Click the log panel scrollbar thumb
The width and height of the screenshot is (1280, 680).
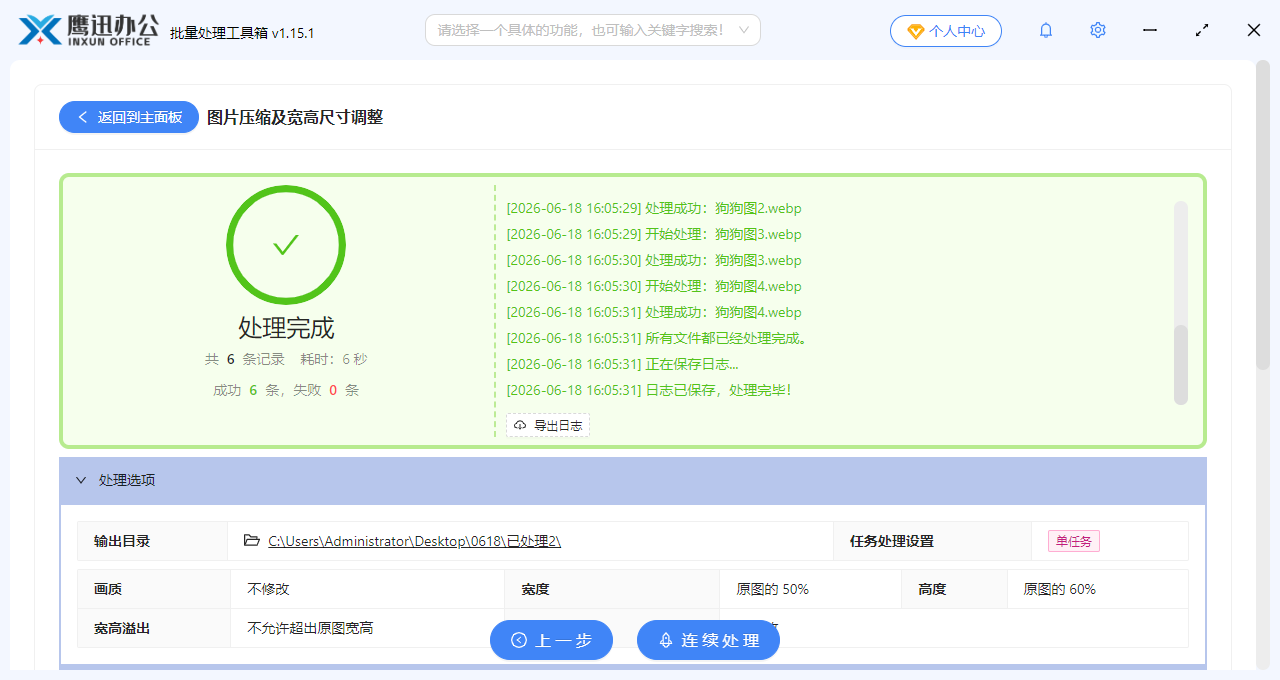(1181, 365)
